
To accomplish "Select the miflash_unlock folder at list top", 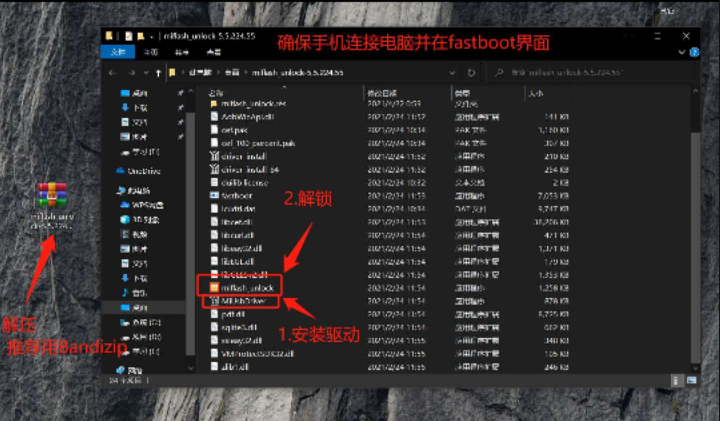I will [x=251, y=104].
